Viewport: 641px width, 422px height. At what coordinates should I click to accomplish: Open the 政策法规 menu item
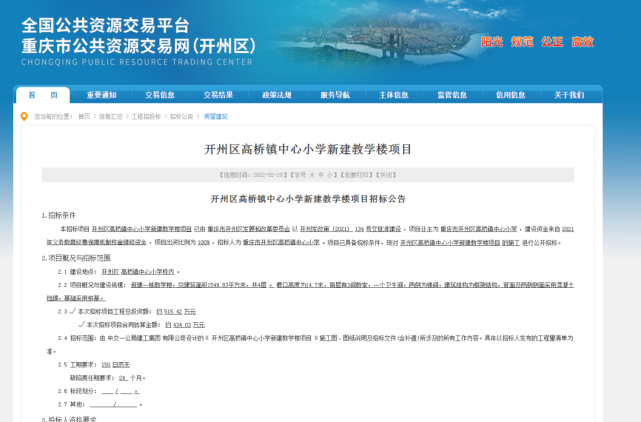pos(277,95)
